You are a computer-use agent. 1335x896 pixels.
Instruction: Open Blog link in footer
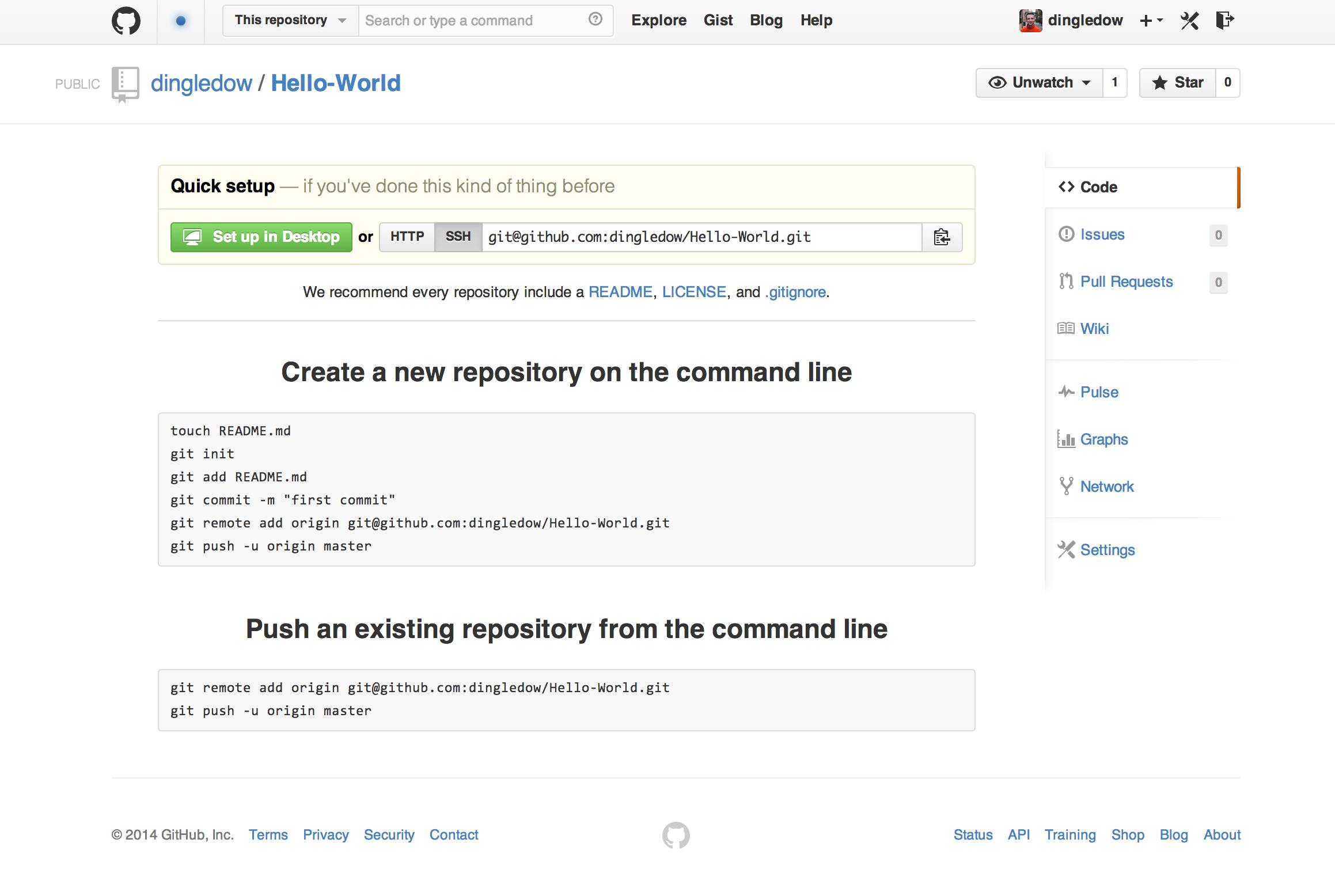point(1174,835)
